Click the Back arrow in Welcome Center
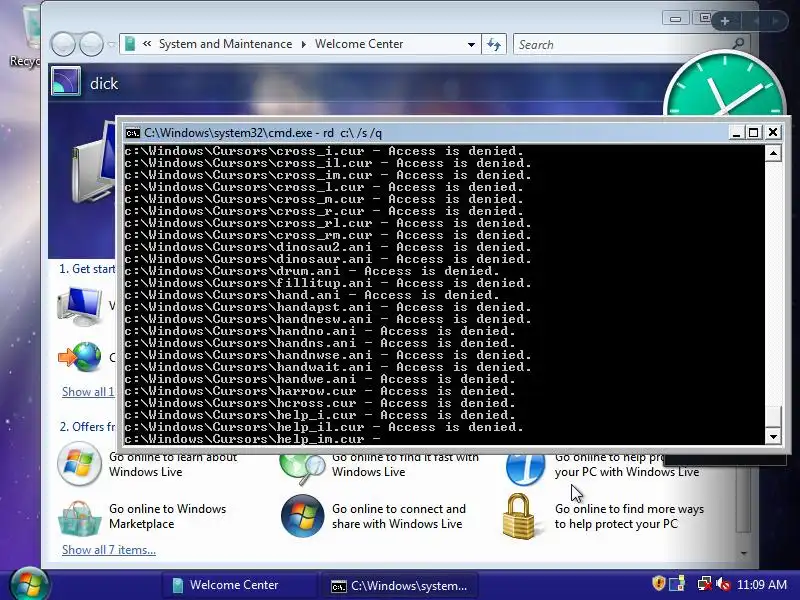Image resolution: width=800 pixels, height=600 pixels. click(x=63, y=44)
